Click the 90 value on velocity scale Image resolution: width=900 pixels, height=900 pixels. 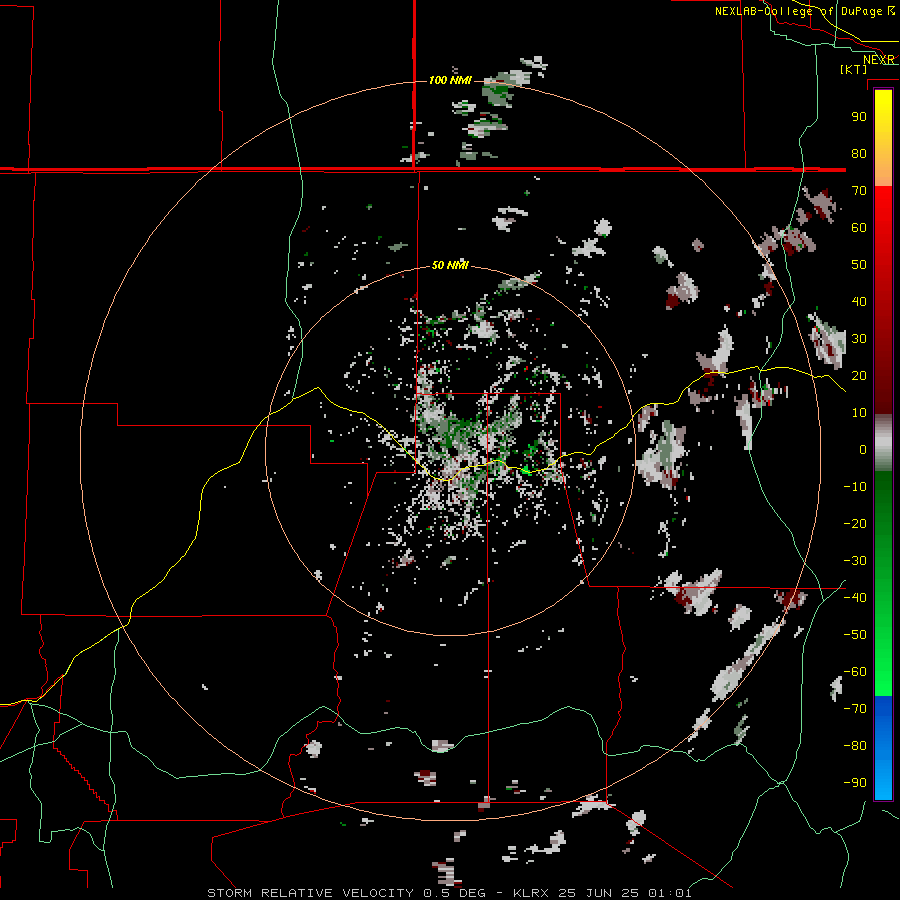pos(859,117)
